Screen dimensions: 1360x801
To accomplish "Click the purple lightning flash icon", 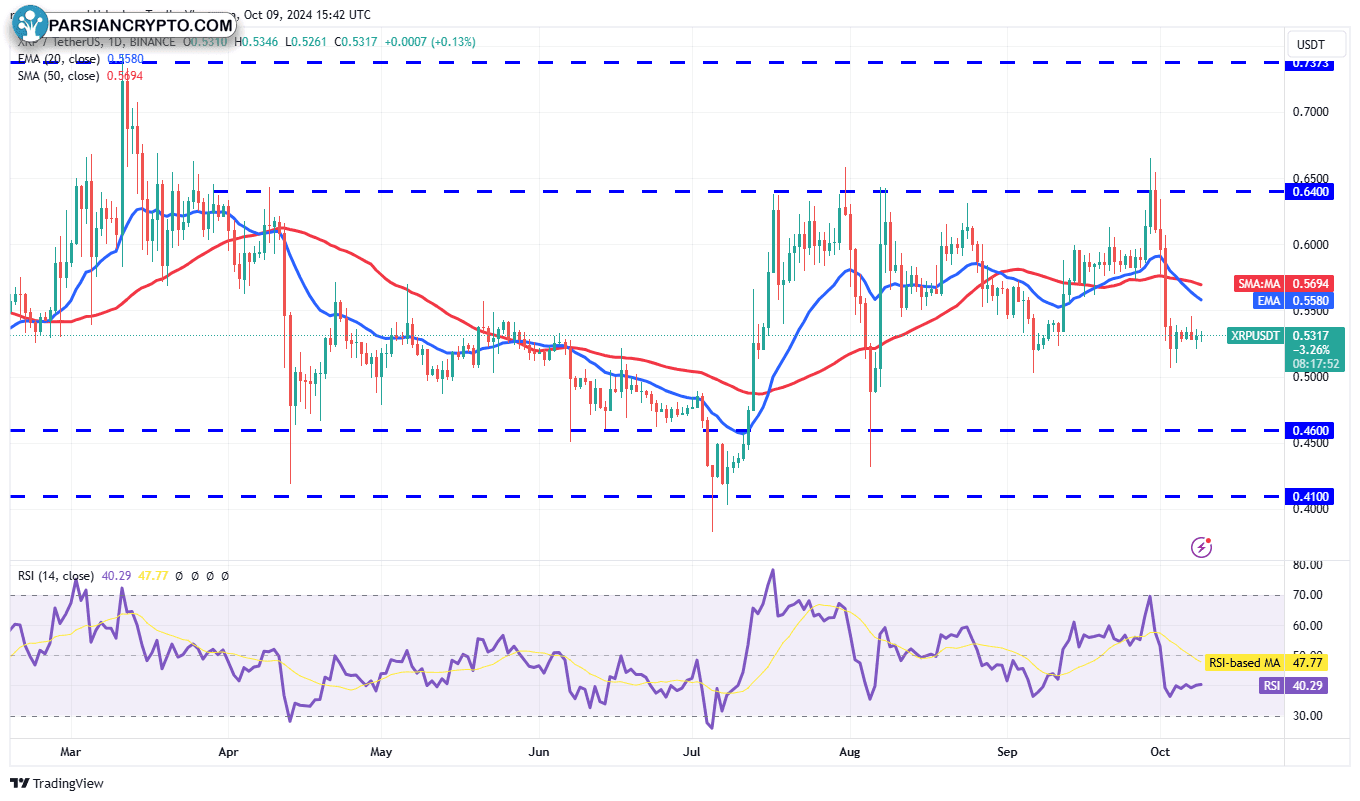I will (1202, 547).
